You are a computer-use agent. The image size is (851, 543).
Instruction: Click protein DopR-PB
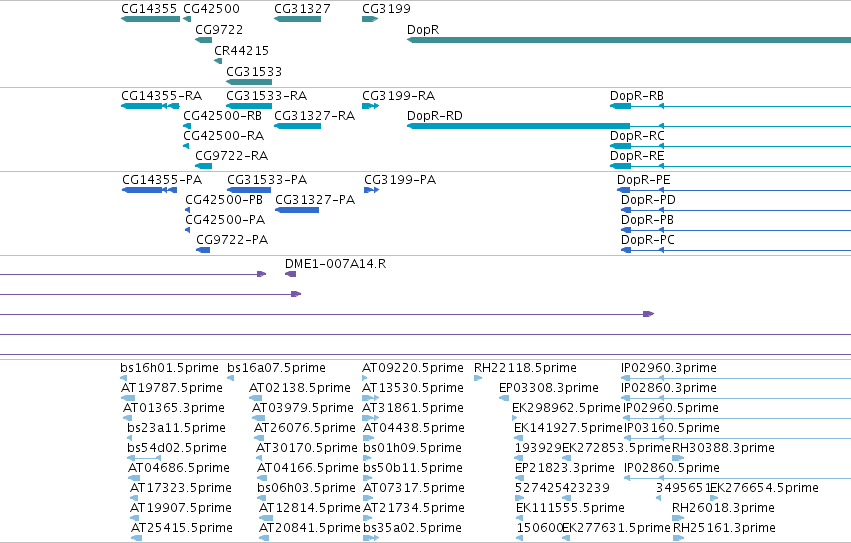[x=736, y=230]
